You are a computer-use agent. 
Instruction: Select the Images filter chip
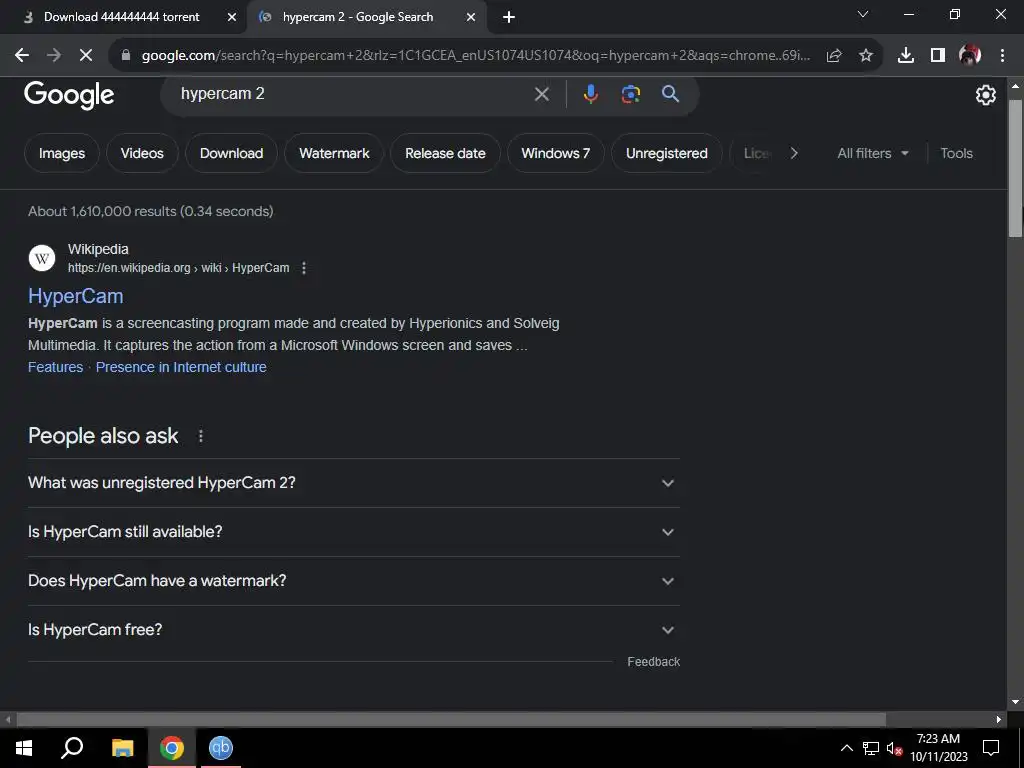tap(62, 153)
